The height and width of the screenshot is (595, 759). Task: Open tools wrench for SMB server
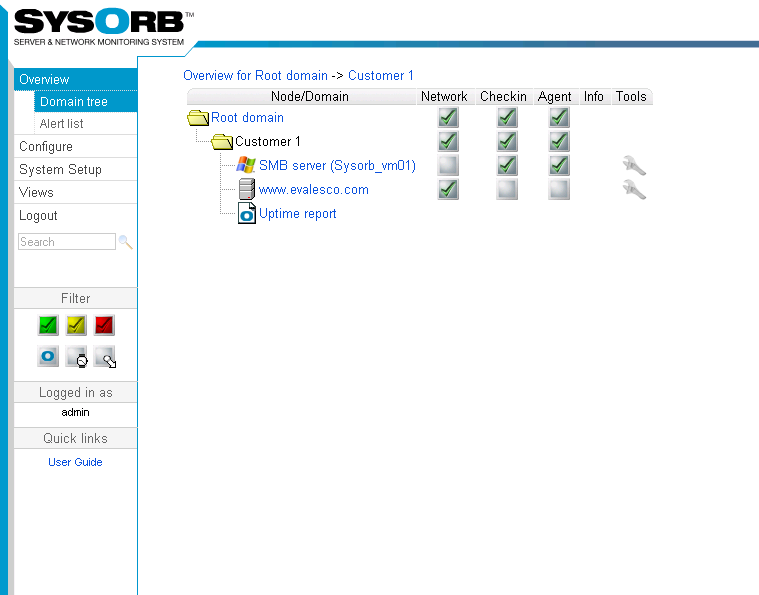pos(634,166)
